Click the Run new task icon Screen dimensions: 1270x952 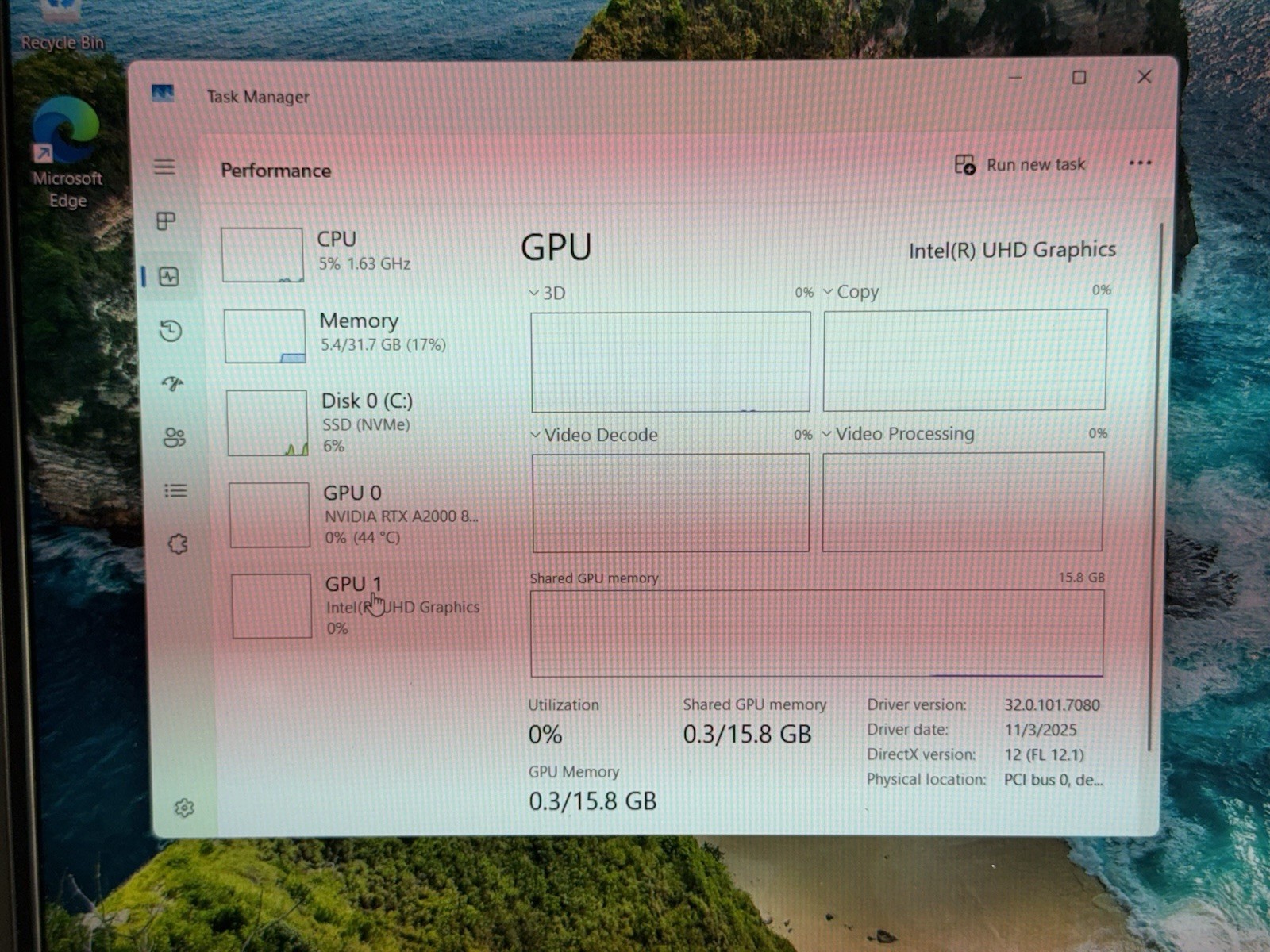coord(964,165)
